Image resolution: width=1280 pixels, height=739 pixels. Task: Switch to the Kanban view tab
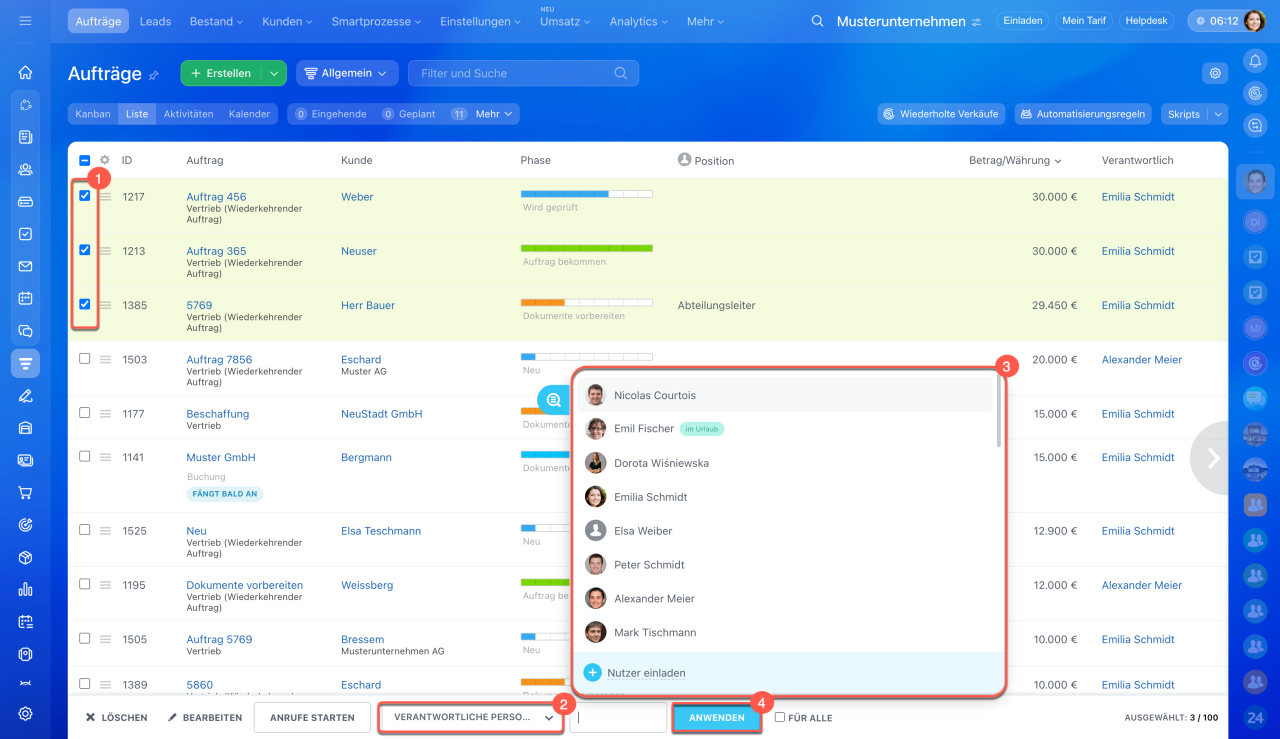tap(93, 114)
